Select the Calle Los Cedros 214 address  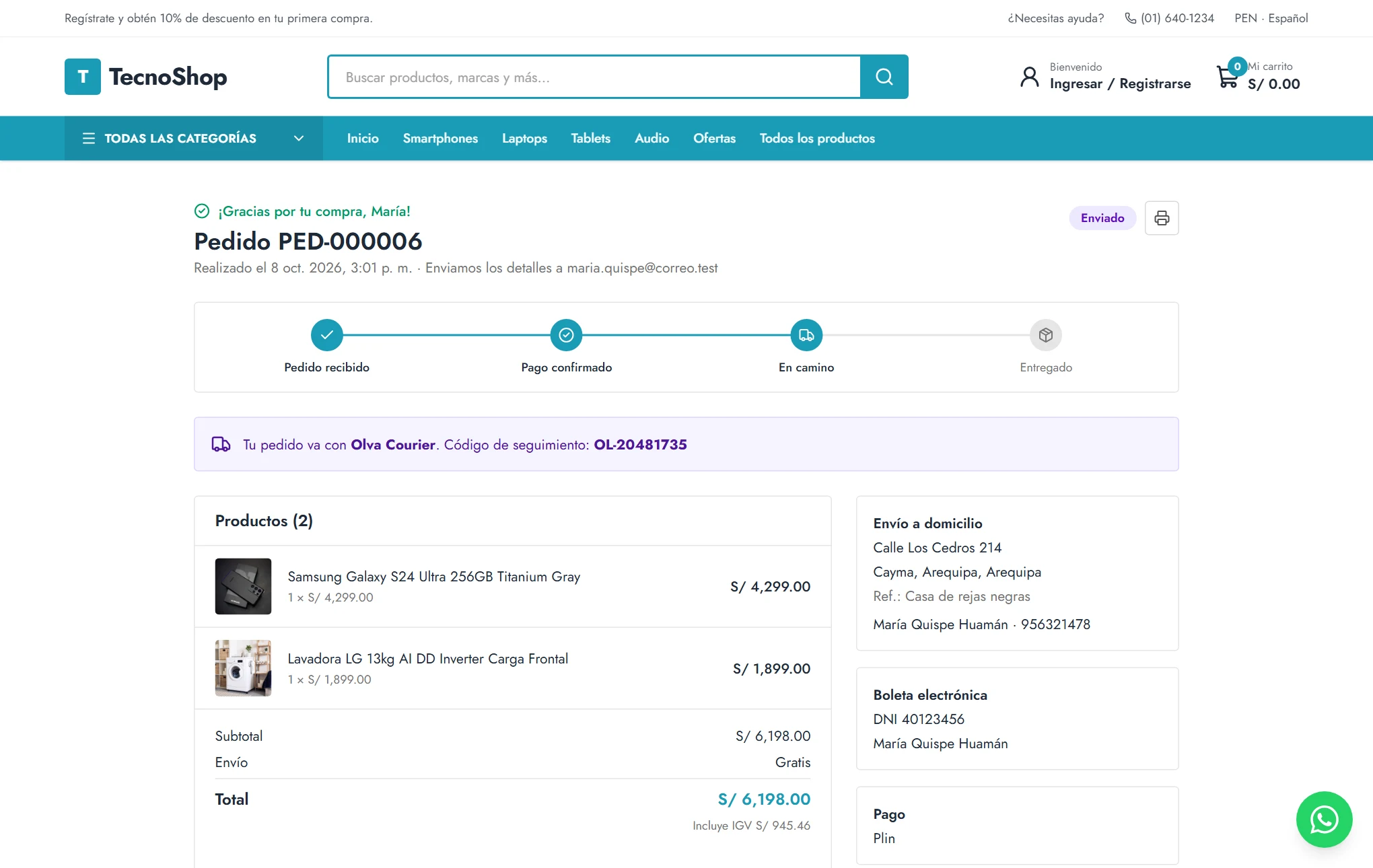tap(937, 548)
